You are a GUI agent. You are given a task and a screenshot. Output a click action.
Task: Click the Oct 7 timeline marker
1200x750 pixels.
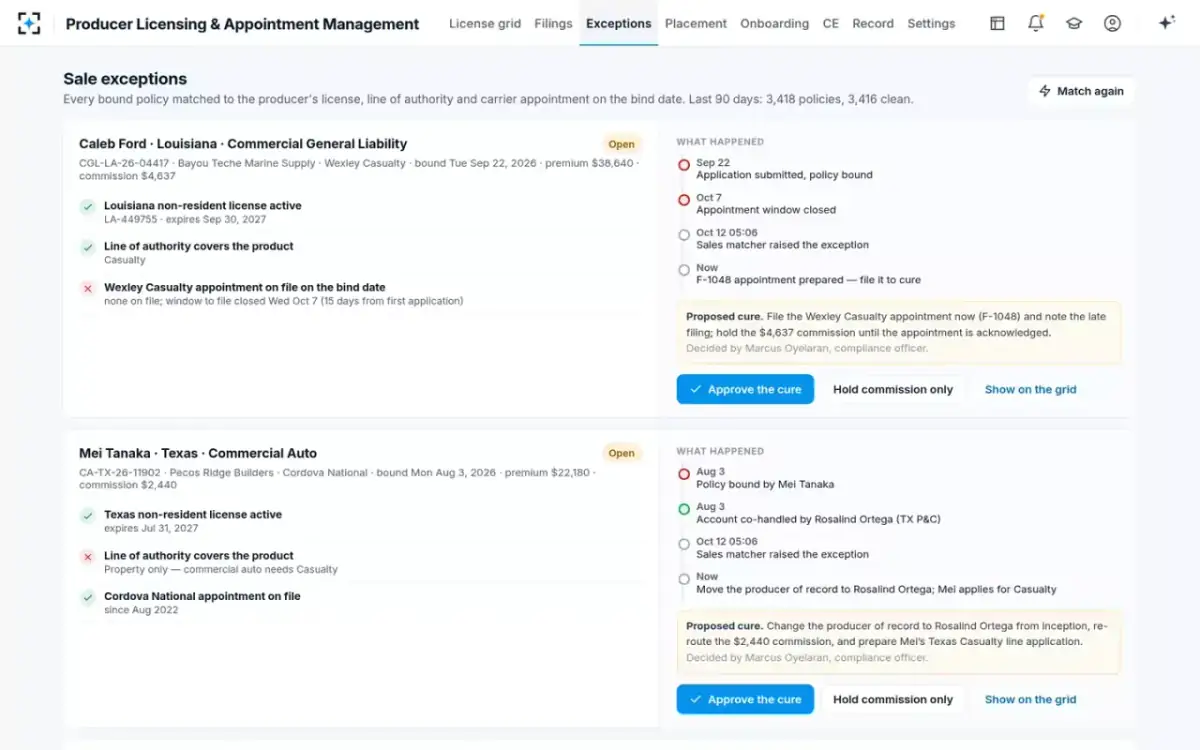pyautogui.click(x=684, y=200)
